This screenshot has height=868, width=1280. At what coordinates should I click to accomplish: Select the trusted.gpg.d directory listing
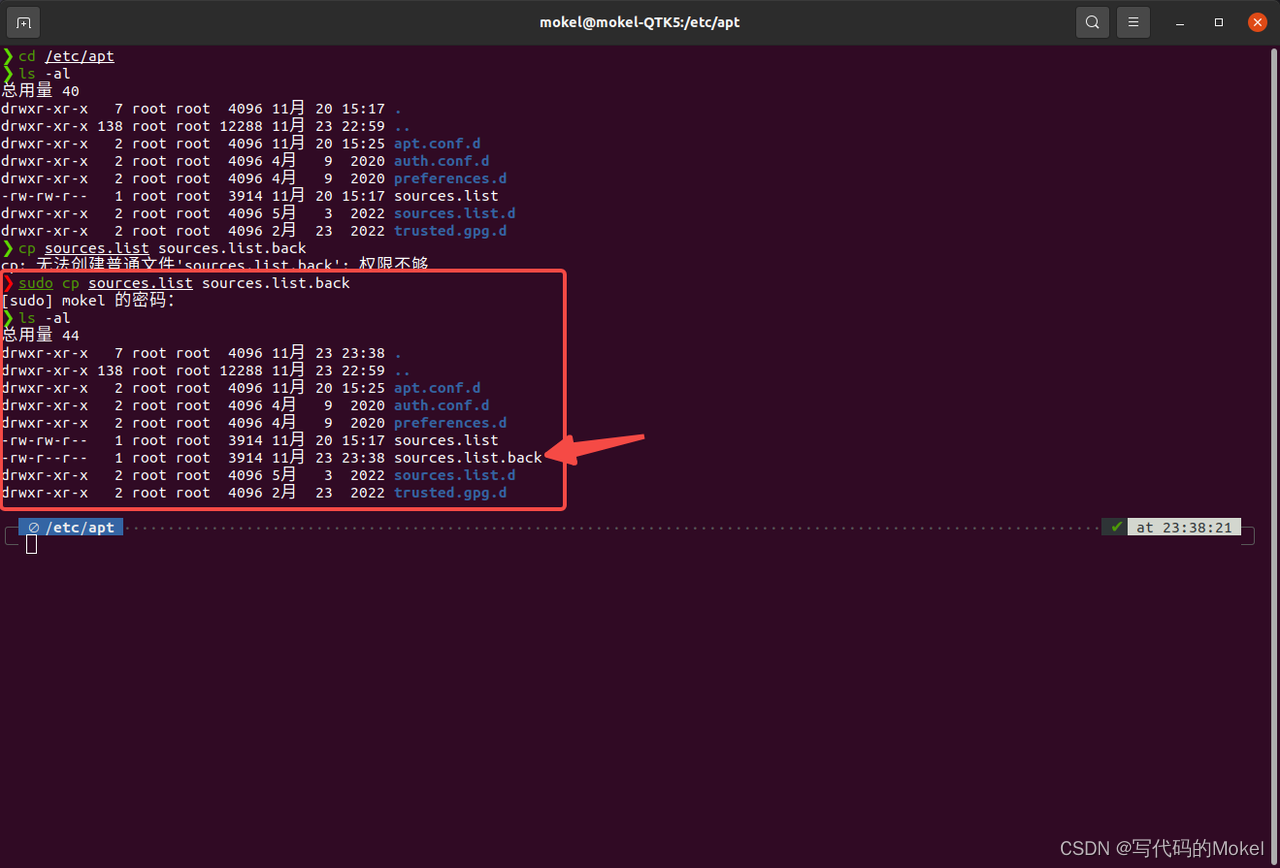pyautogui.click(x=450, y=492)
